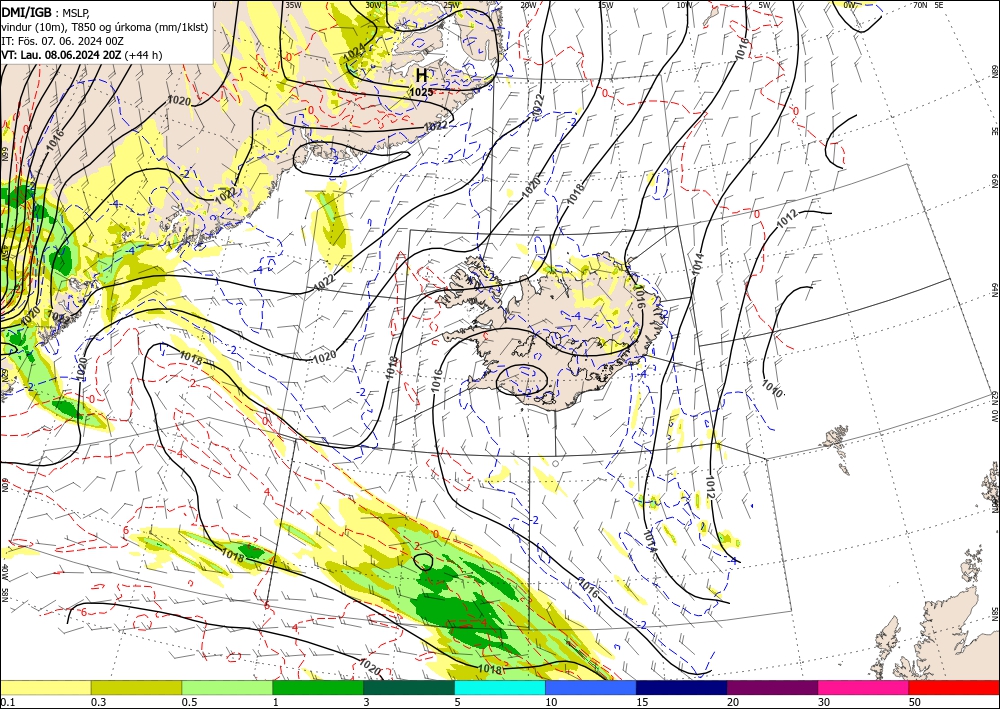Click the red 50+ mm legend swatch
1000x709 pixels.
[954, 687]
